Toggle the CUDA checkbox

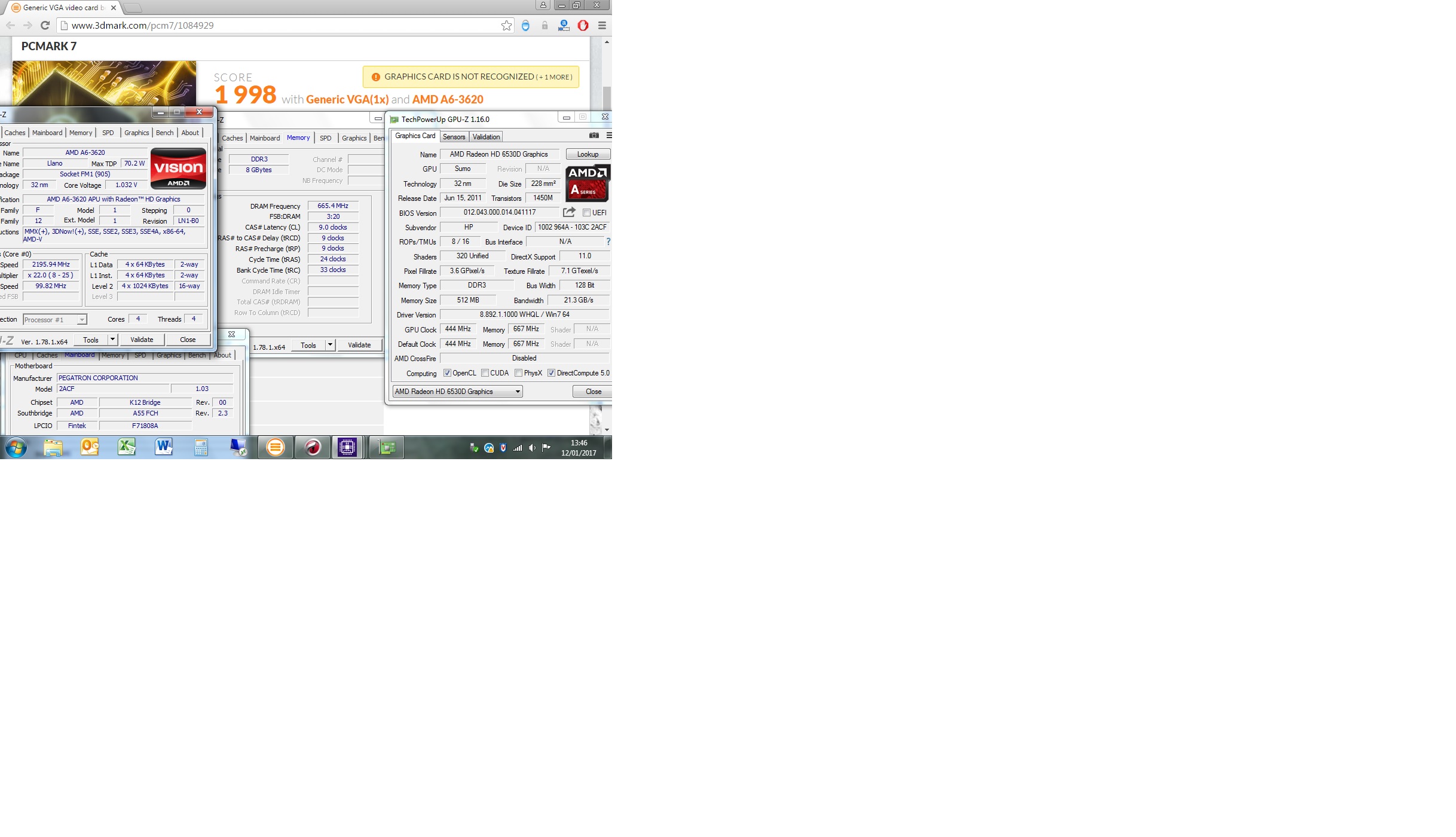tap(485, 373)
